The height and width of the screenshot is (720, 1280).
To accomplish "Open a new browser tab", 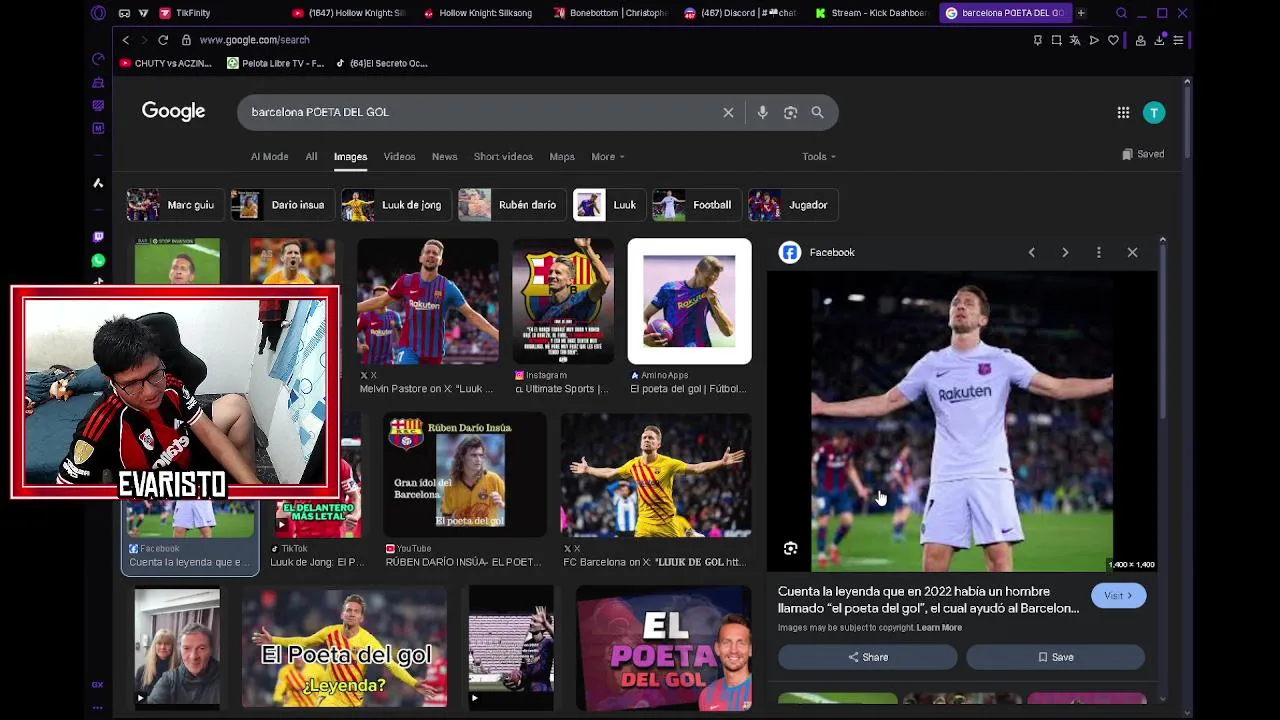I will (1081, 13).
